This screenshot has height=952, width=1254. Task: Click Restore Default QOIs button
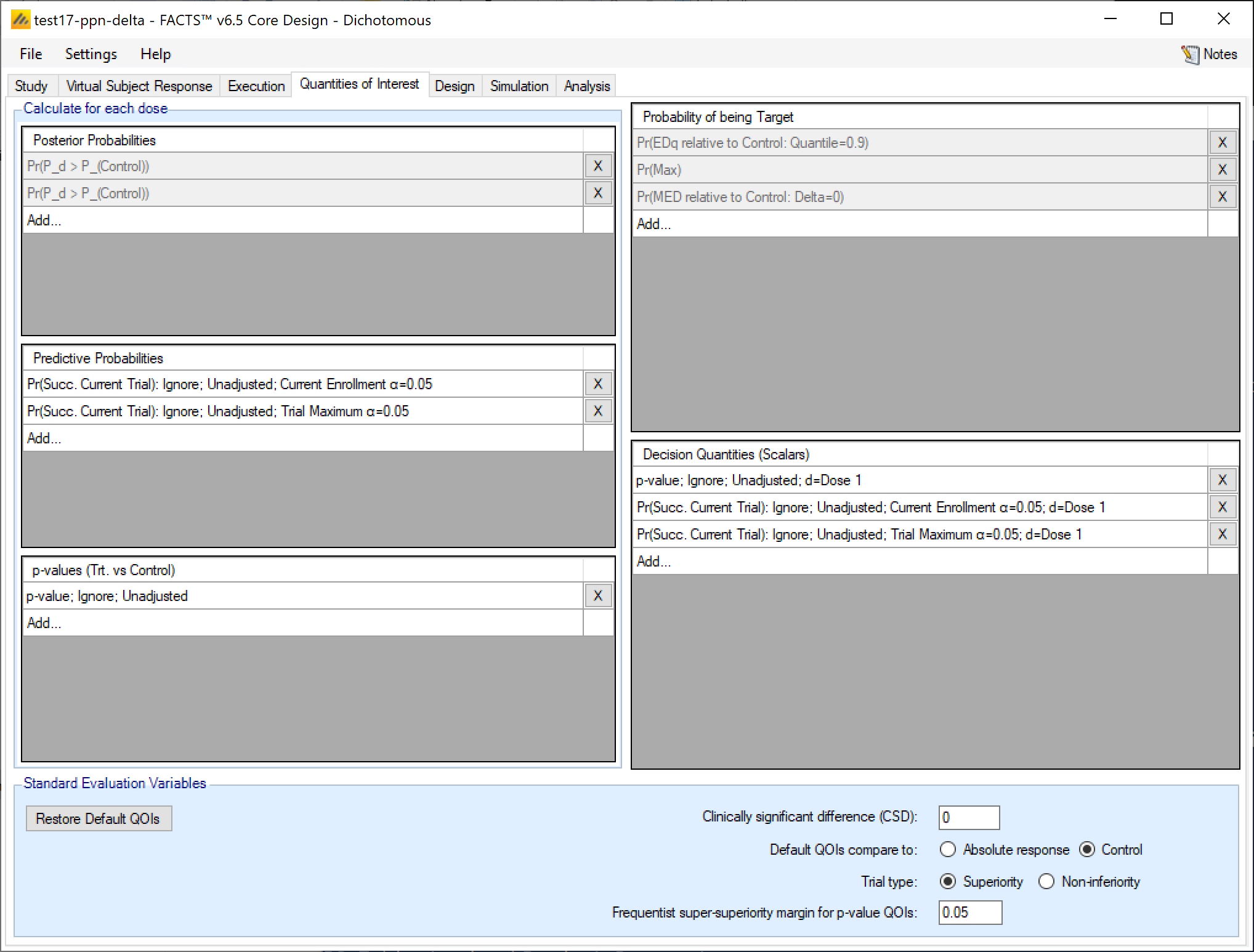(99, 818)
